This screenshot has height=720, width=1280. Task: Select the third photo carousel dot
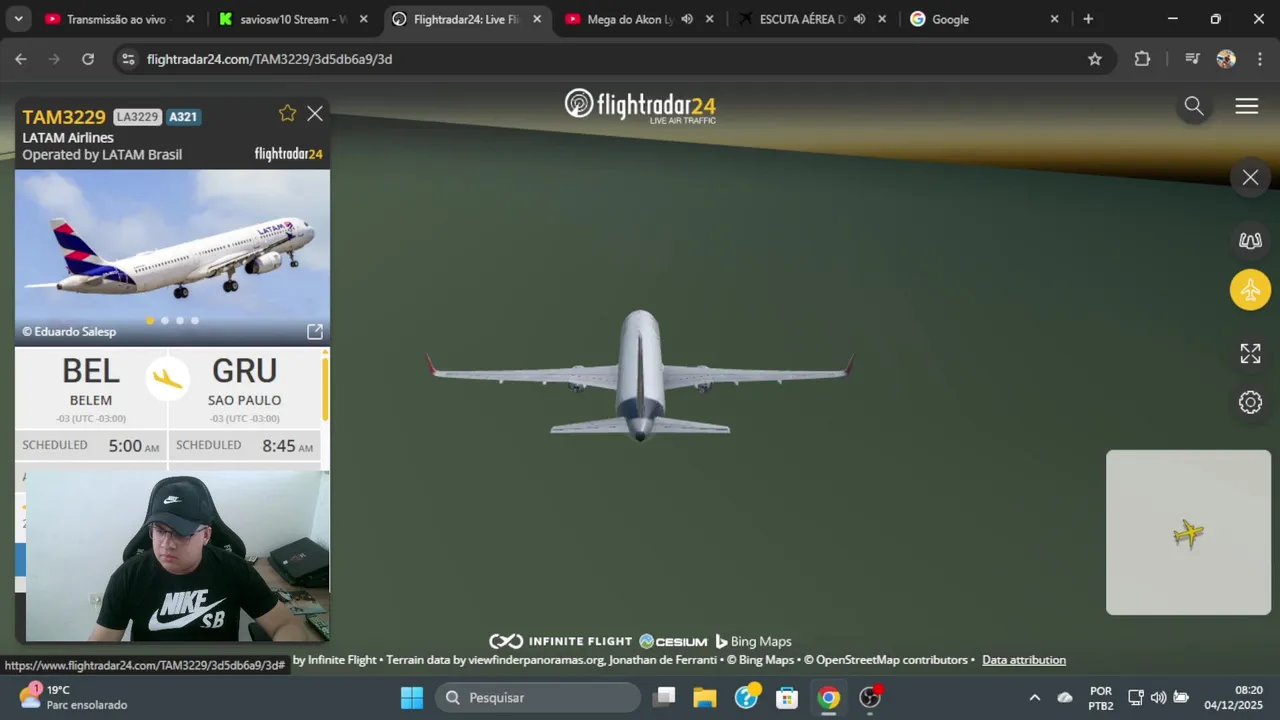point(180,321)
